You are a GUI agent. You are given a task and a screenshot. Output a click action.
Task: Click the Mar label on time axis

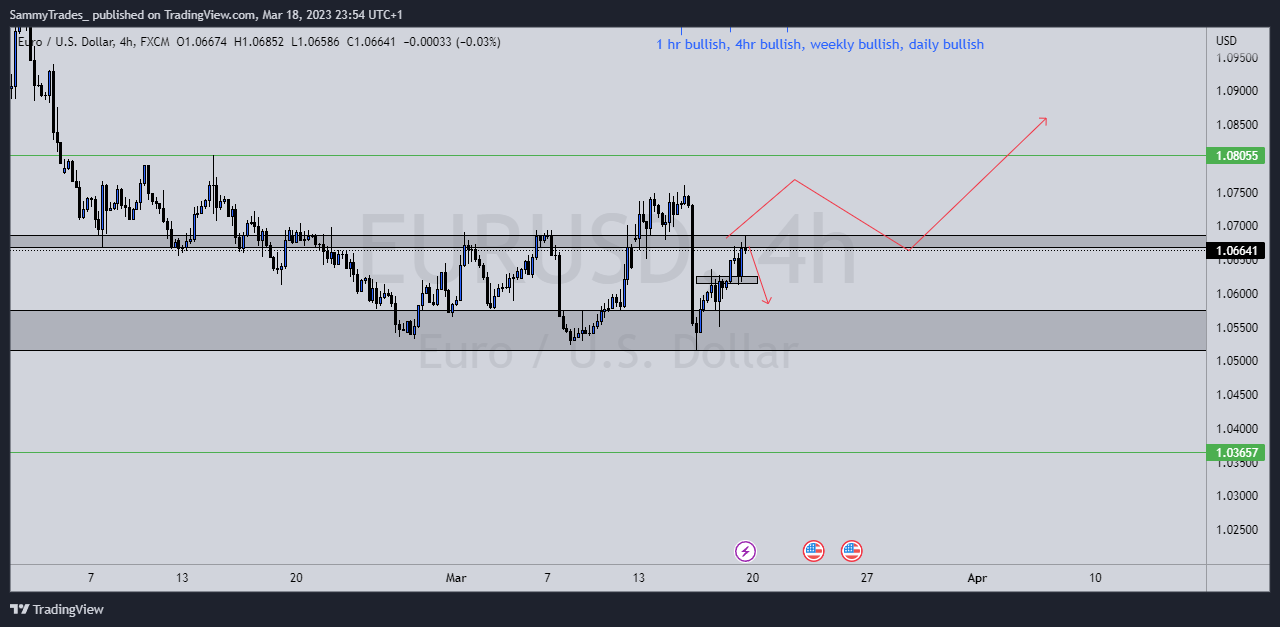(456, 578)
